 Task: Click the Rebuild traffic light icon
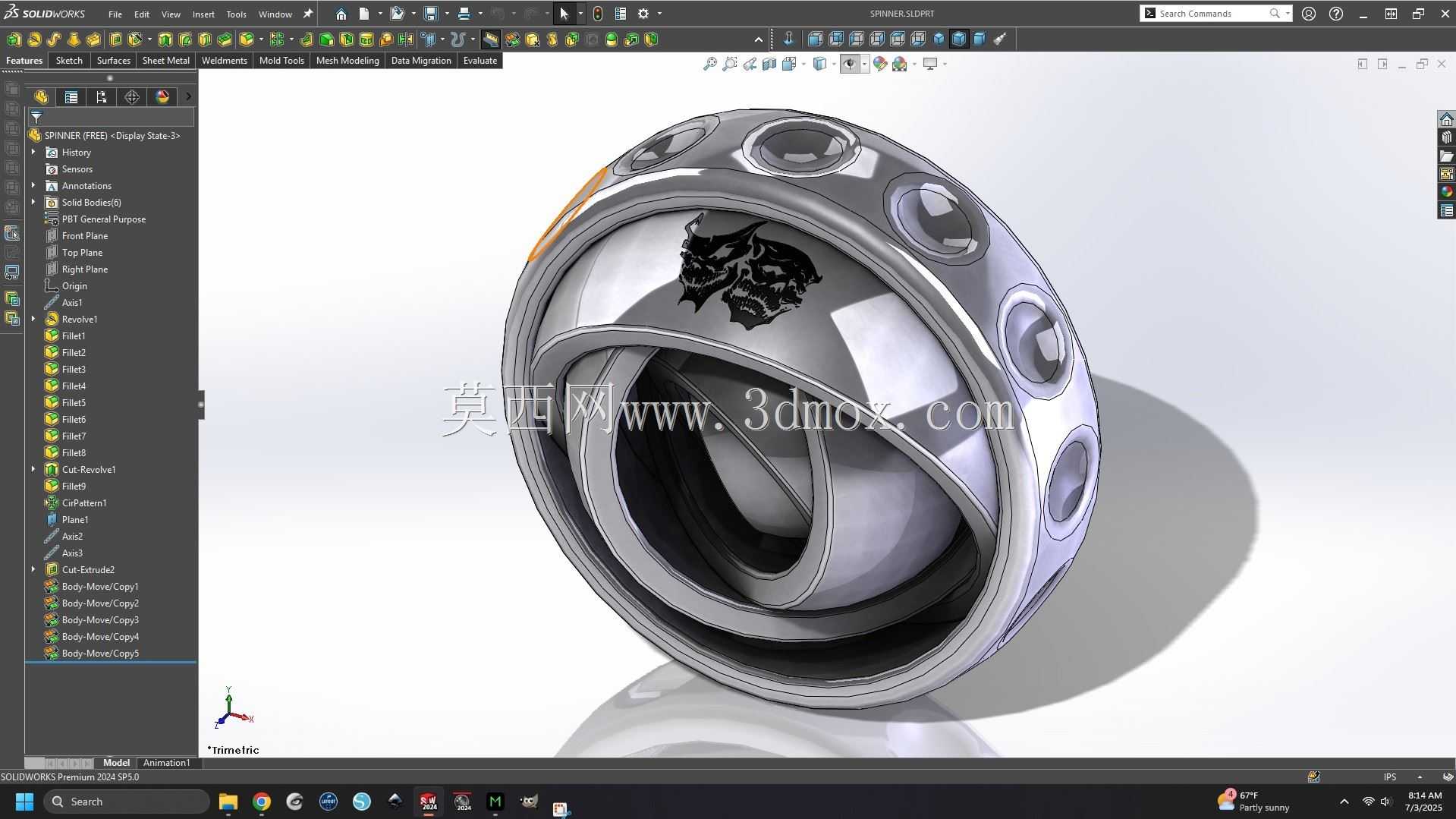pyautogui.click(x=598, y=14)
